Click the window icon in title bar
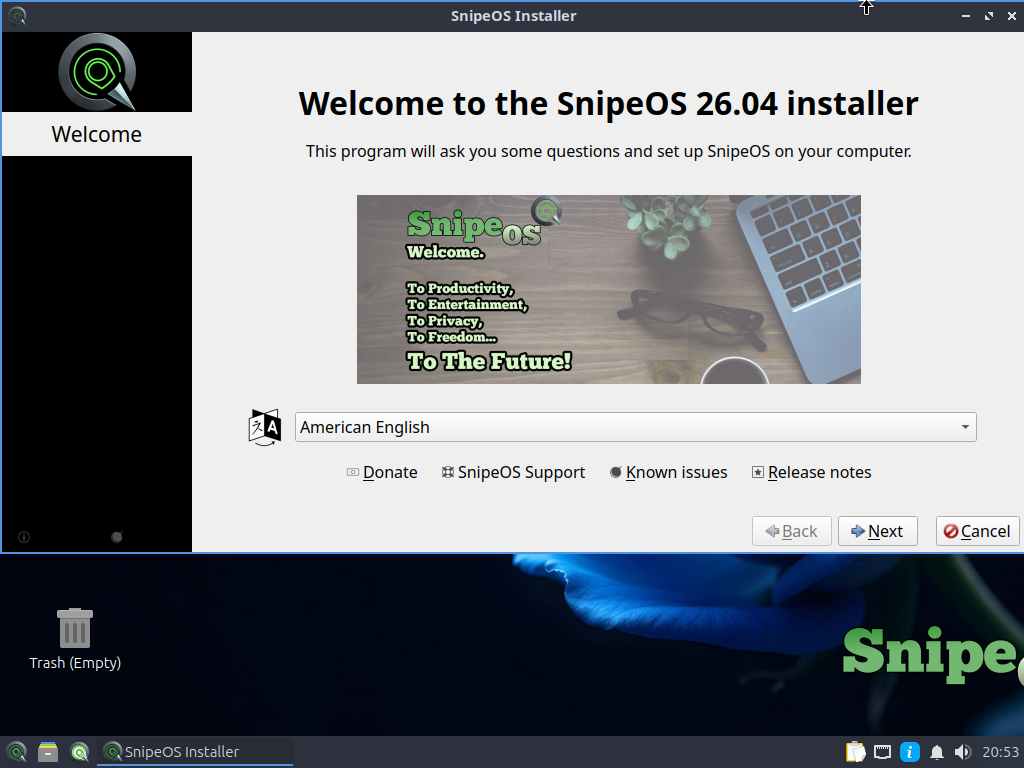1024x768 pixels. pyautogui.click(x=17, y=16)
